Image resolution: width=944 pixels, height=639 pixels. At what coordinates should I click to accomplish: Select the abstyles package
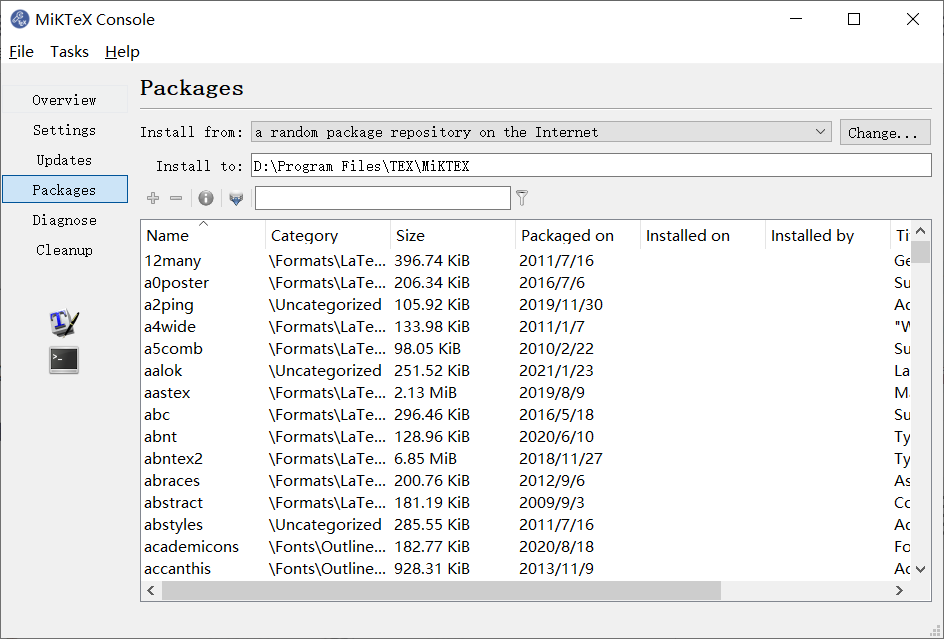tap(527, 525)
